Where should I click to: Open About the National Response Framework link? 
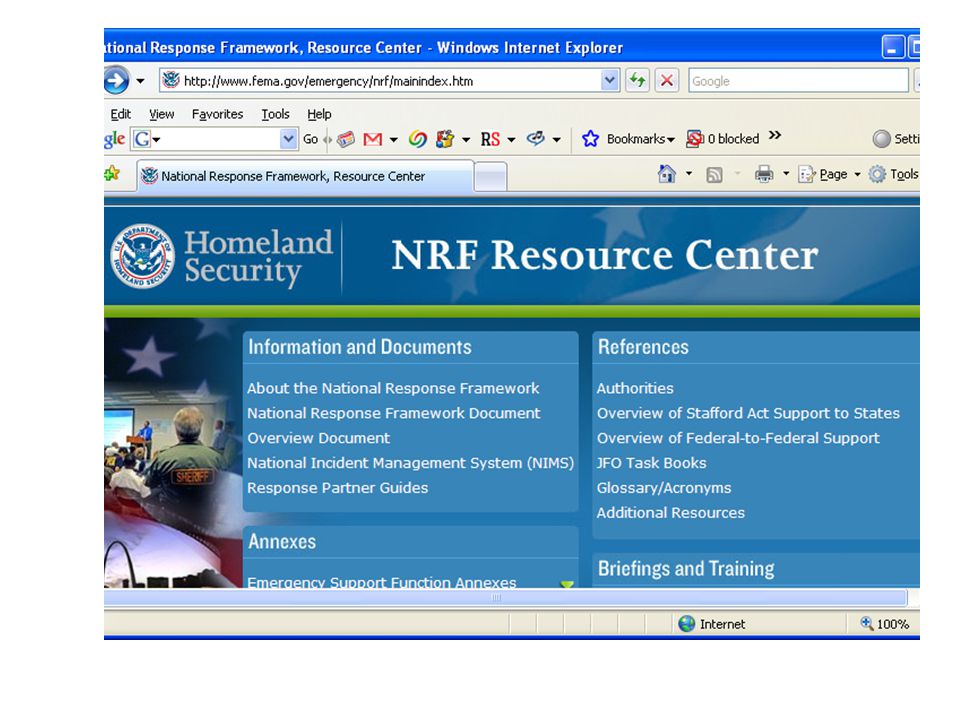point(393,388)
